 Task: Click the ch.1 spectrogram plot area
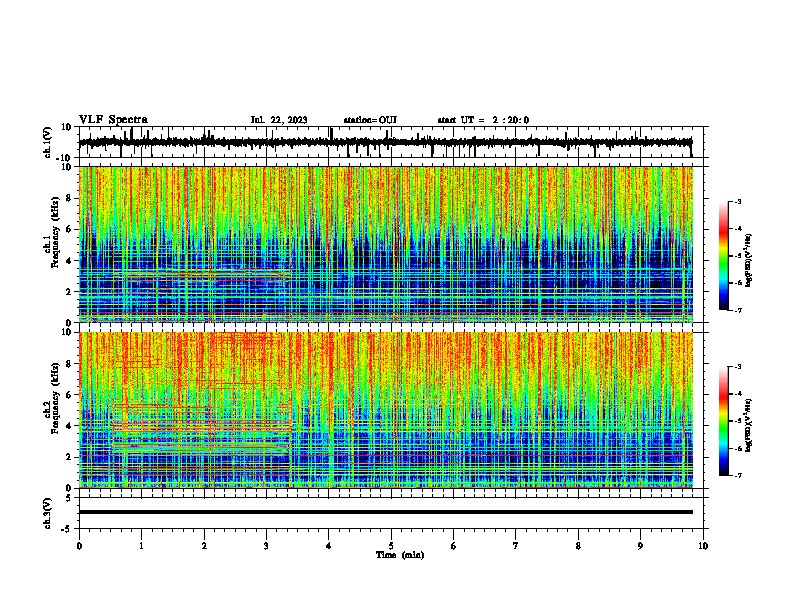coord(386,244)
